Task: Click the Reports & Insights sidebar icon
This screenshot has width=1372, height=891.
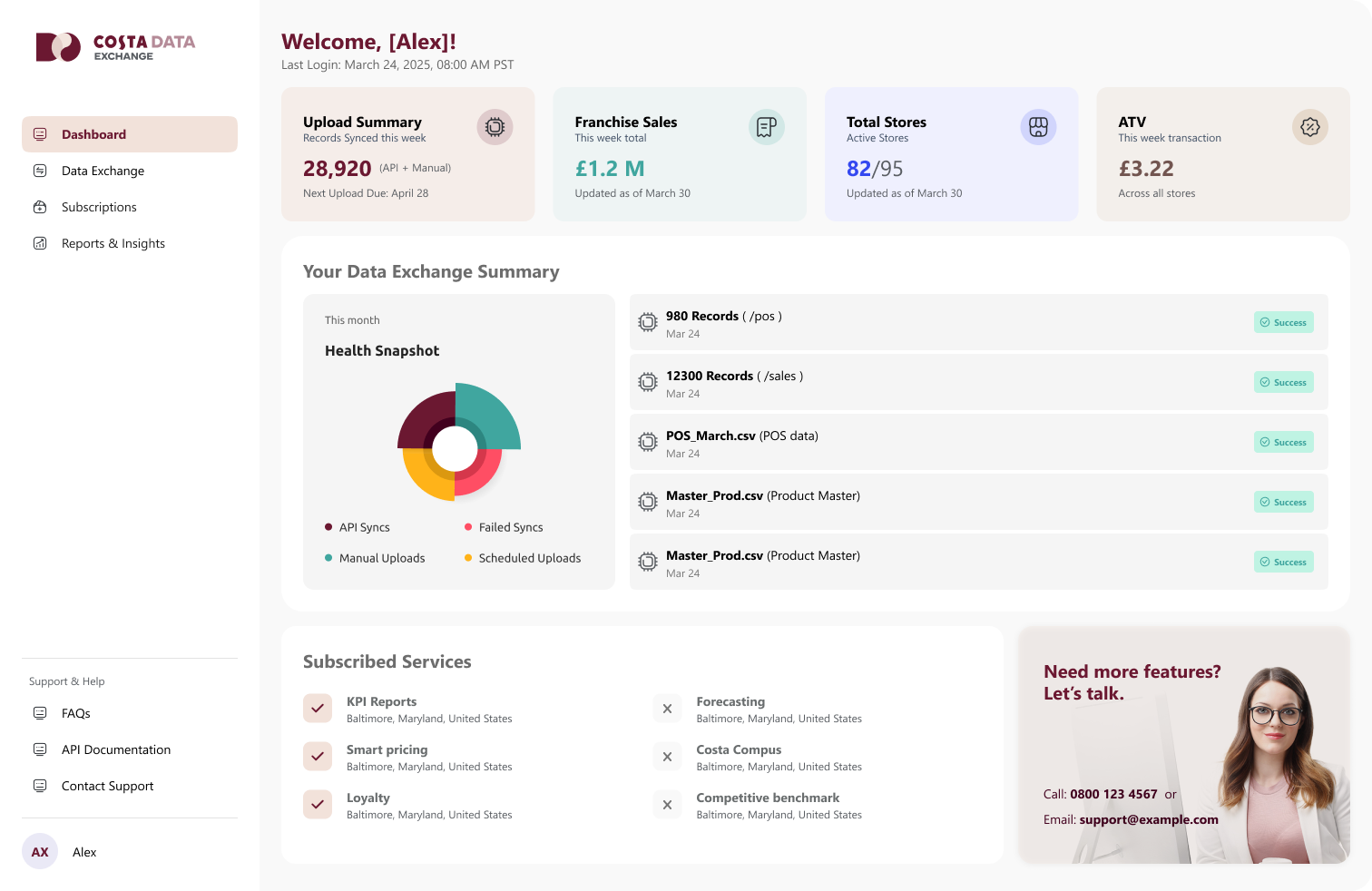Action: click(40, 243)
